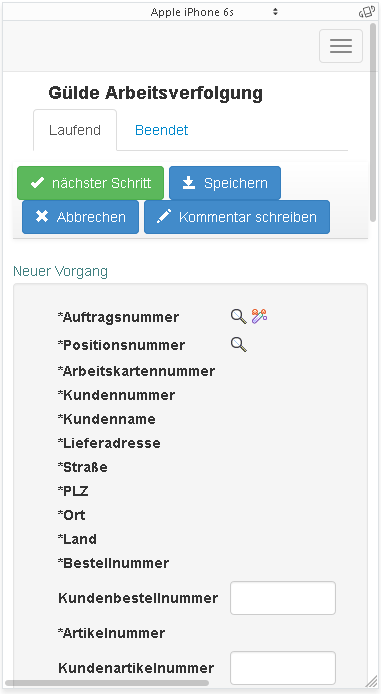Click the X icon on Abbrechen button
The width and height of the screenshot is (381, 694).
pos(42,217)
